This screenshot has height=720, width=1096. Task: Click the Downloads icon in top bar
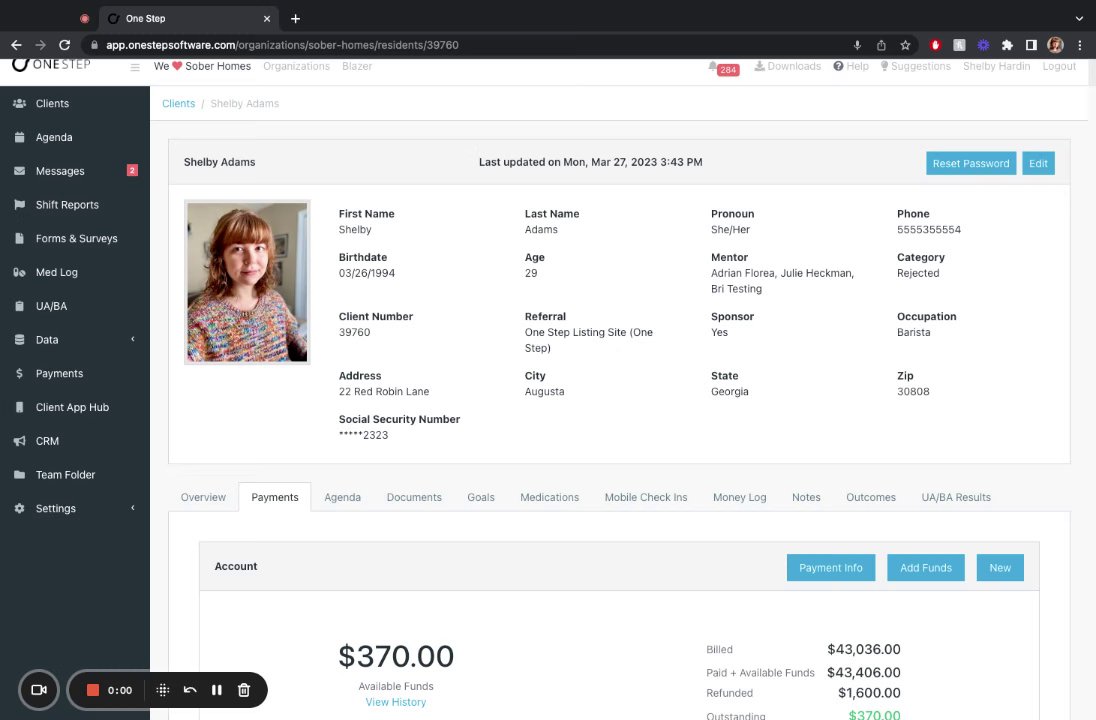click(x=759, y=66)
